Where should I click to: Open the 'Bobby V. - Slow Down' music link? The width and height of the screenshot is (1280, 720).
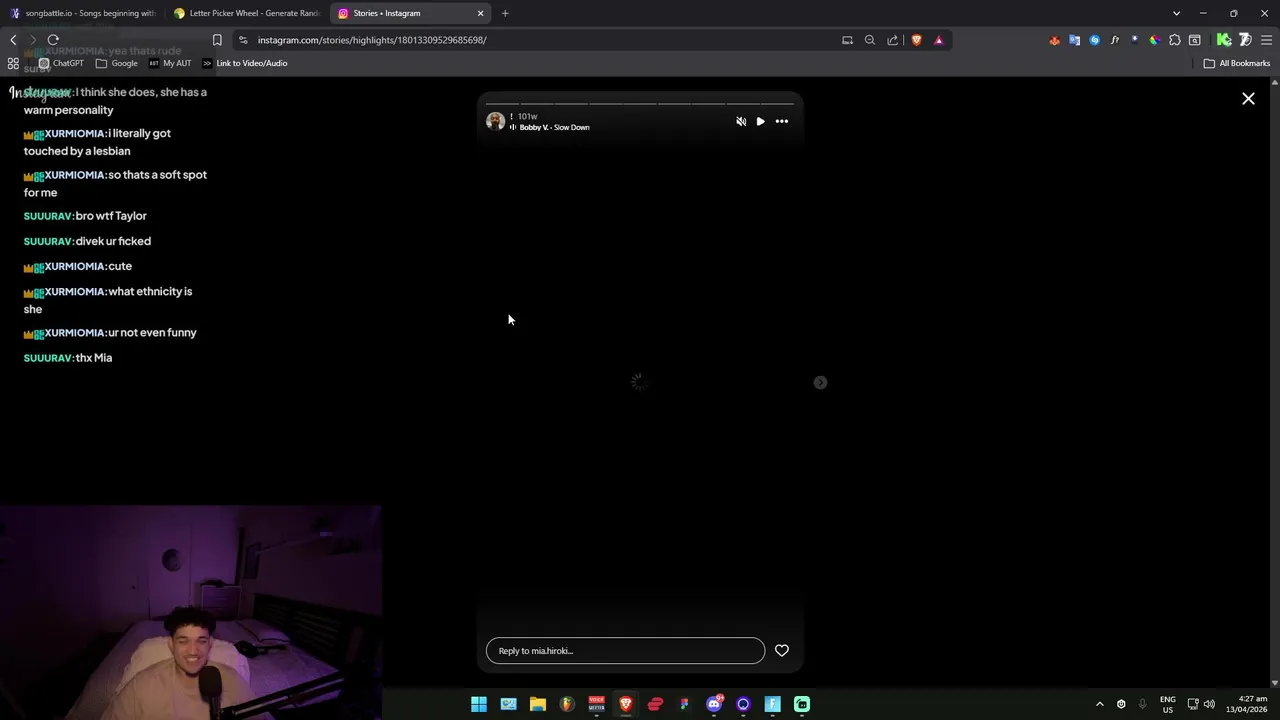point(554,127)
